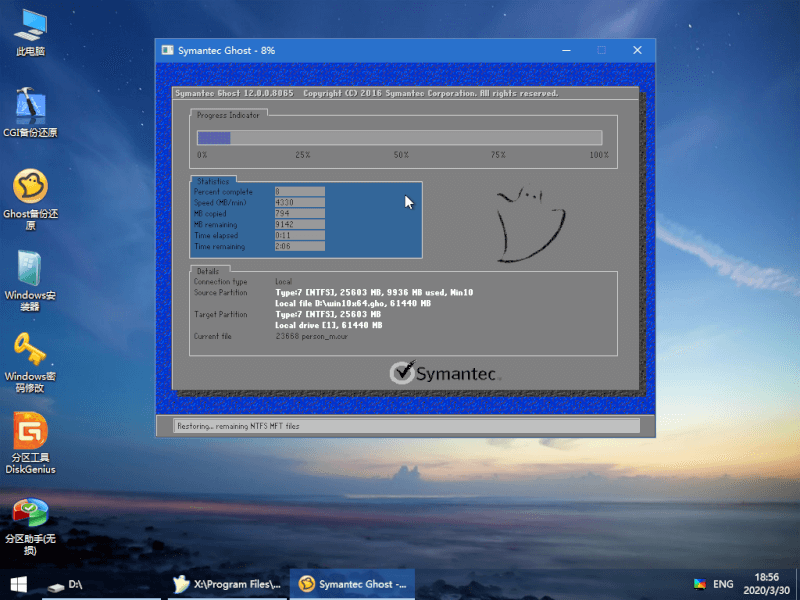This screenshot has height=600, width=800.
Task: Select the Ghost备份还原 desktop icon
Action: coord(31,199)
